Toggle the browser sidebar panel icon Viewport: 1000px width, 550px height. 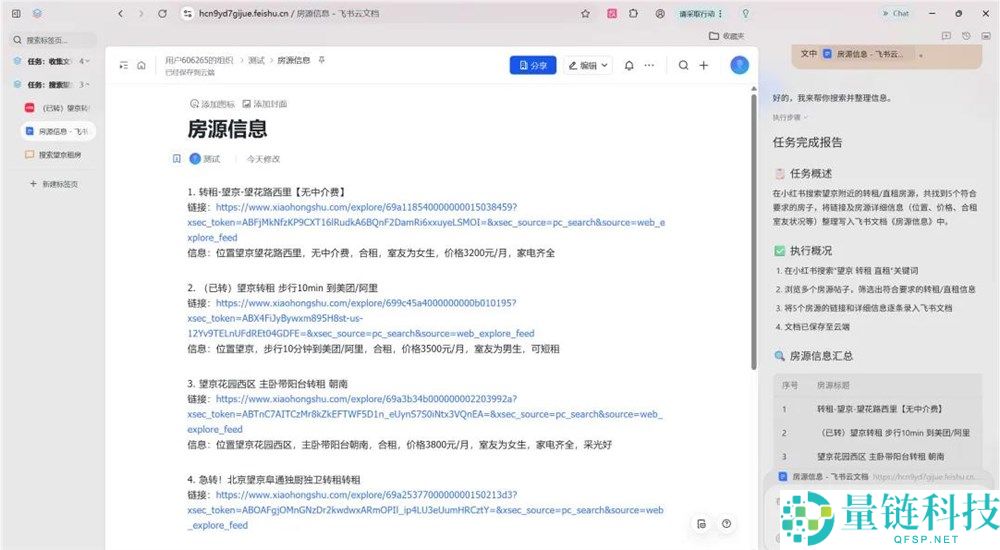point(17,13)
